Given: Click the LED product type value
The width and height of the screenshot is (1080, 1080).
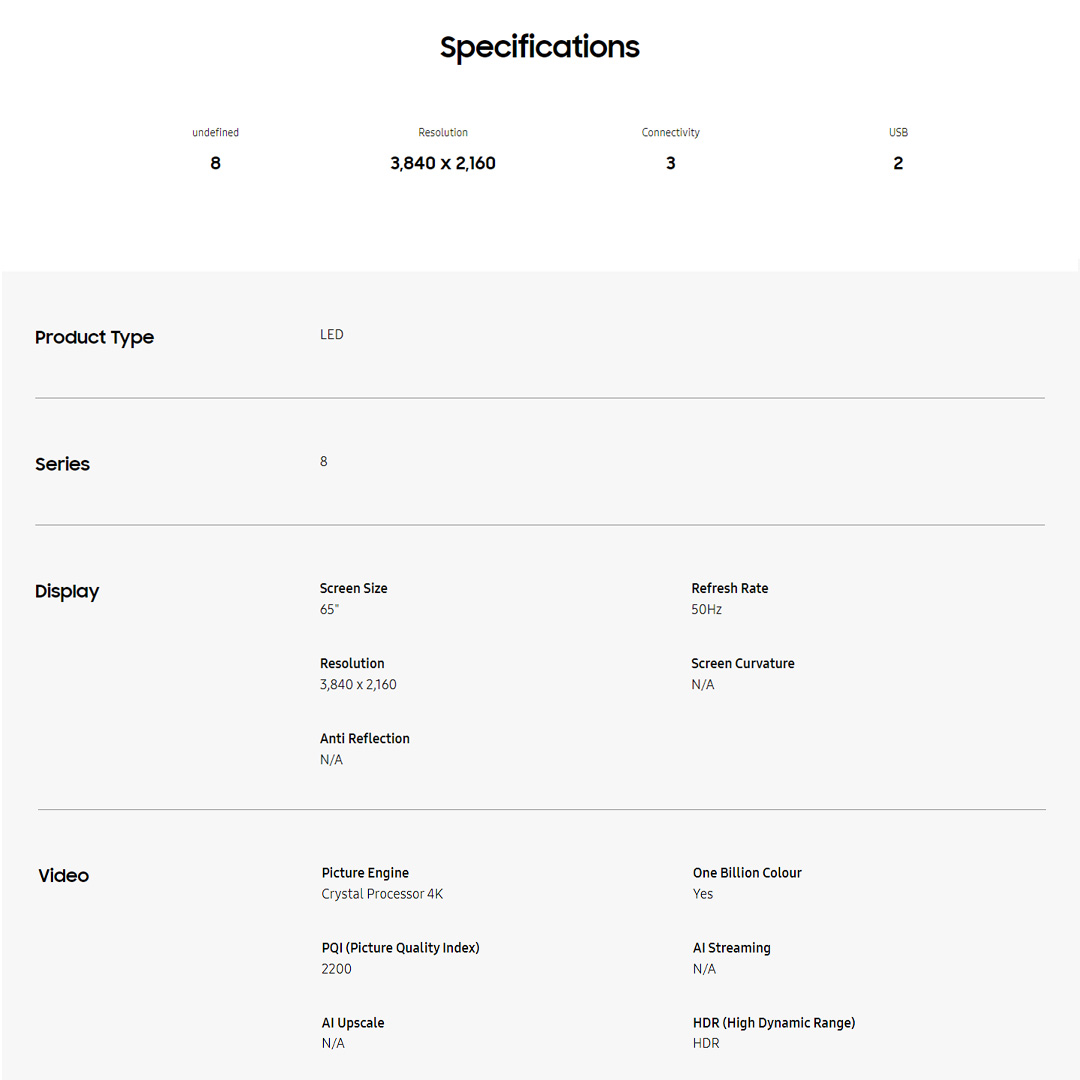Looking at the screenshot, I should tap(331, 334).
